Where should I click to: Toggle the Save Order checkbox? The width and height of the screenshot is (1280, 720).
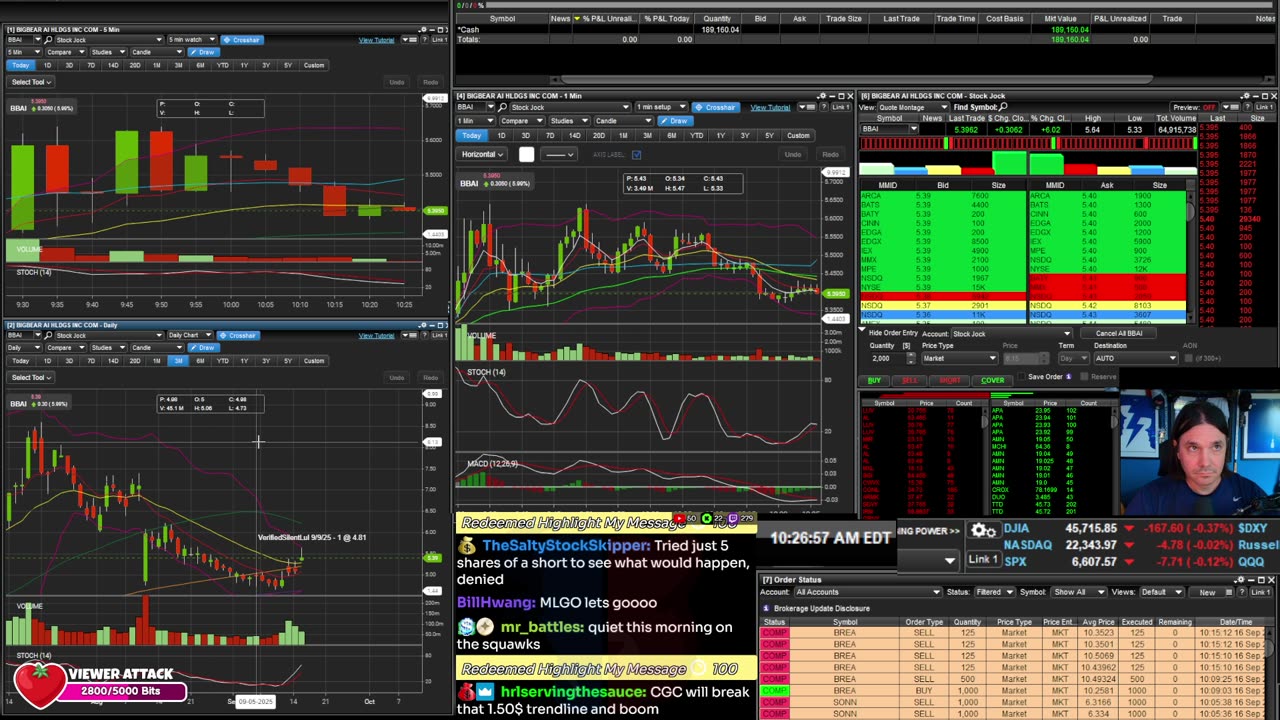pos(1022,377)
